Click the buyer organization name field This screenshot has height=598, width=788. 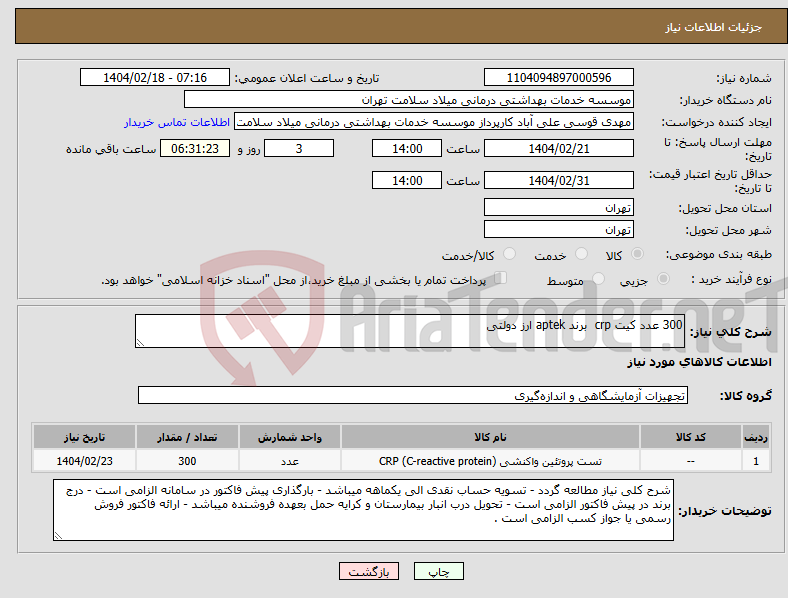pos(409,99)
